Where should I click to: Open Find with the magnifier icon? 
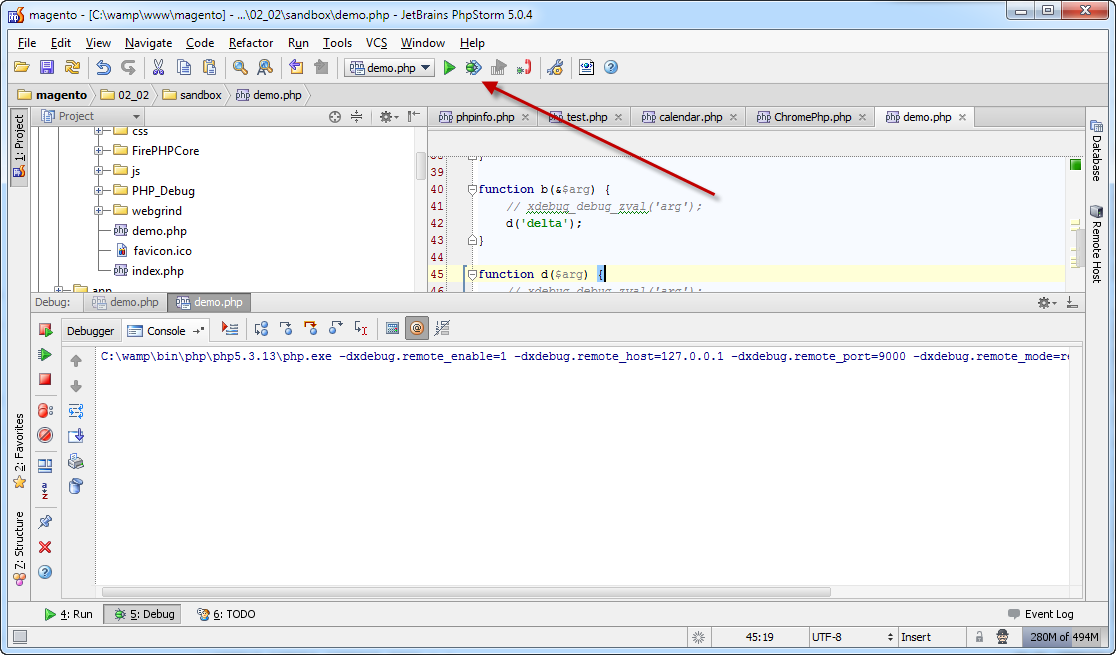click(240, 68)
